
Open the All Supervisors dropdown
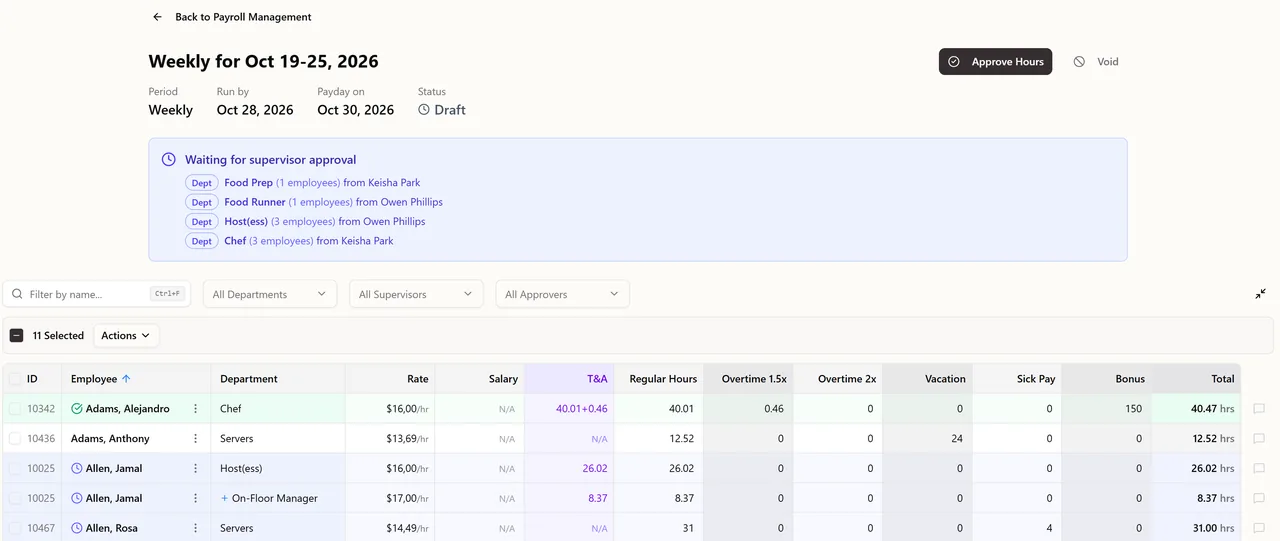(416, 294)
